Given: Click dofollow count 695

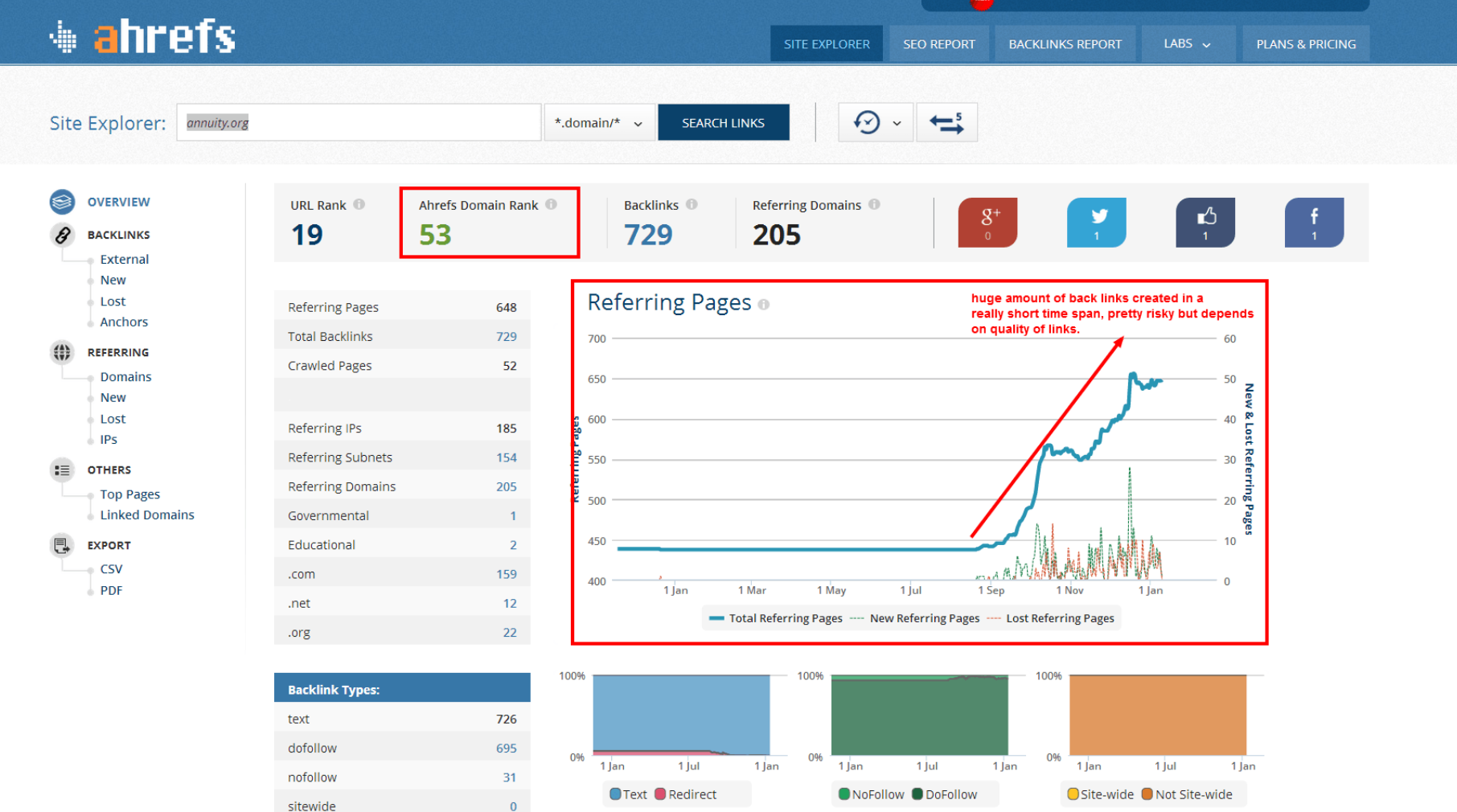Looking at the screenshot, I should coord(506,748).
